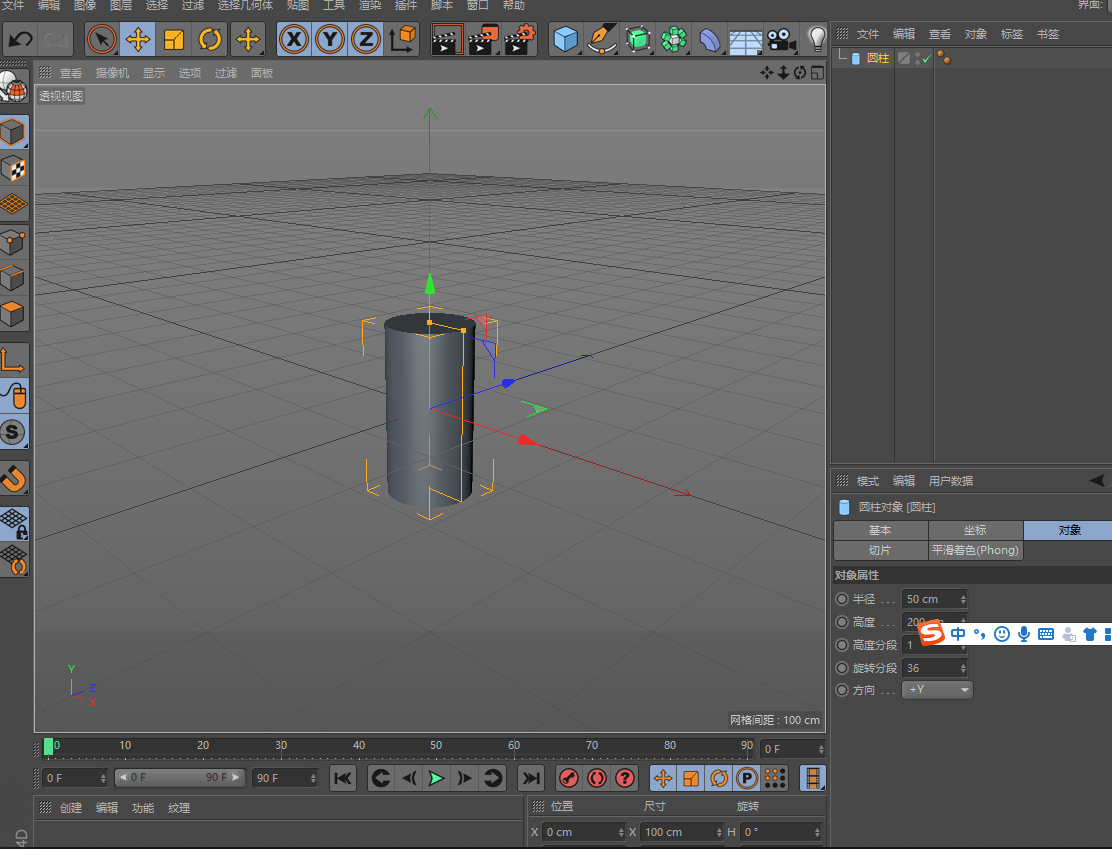Open Attribute Manager 用户数据 menu

[x=951, y=481]
